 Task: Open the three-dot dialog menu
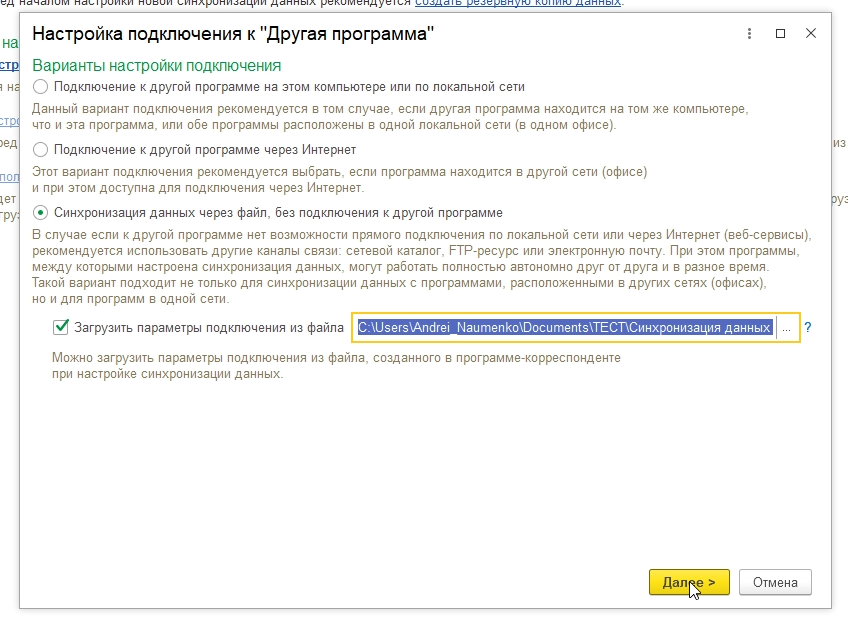coord(750,34)
